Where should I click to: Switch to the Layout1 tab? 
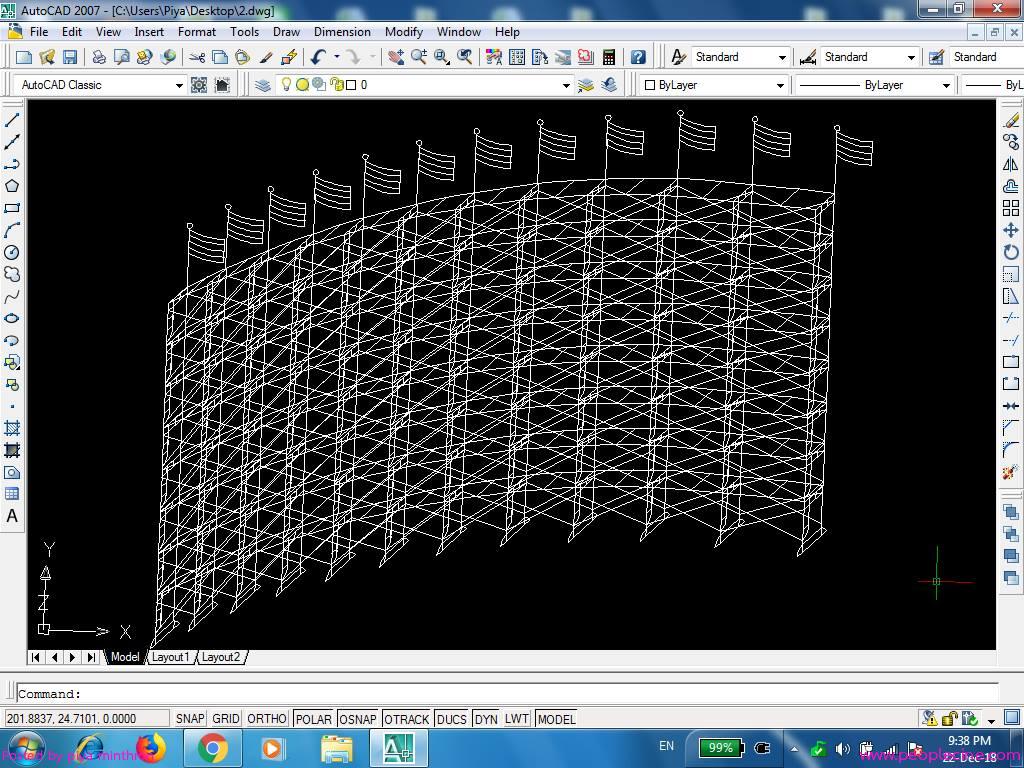[170, 657]
